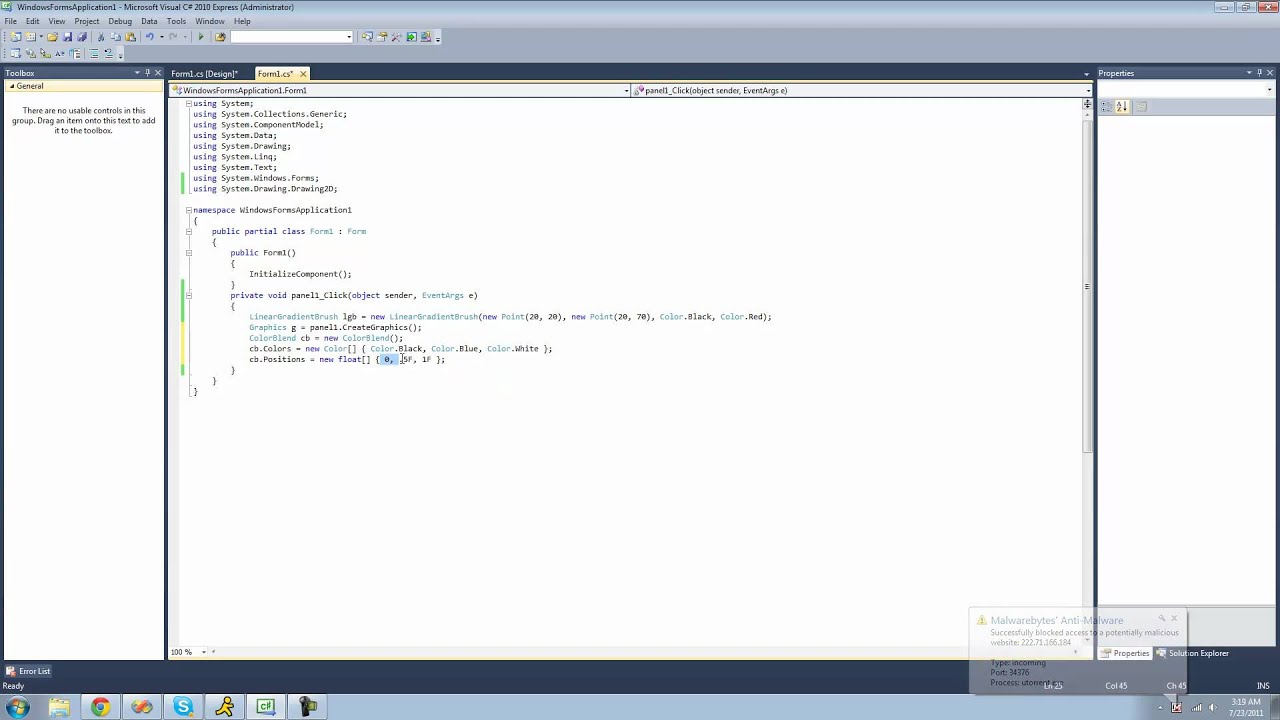Open the WindowsFormsApplication1.Form1 class dropdown
Screen dimensions: 1280x720
pos(626,90)
